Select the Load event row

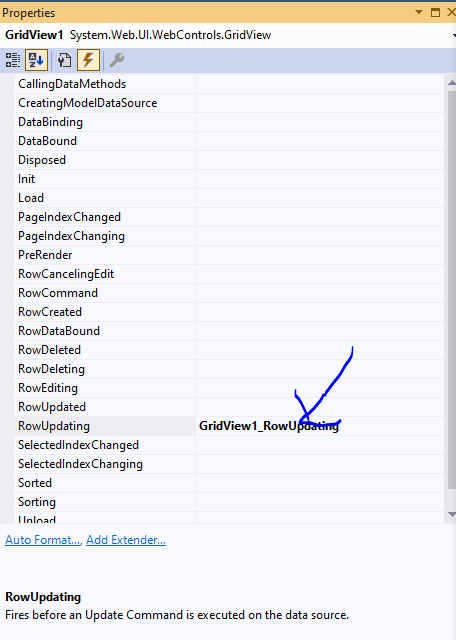pos(229,198)
